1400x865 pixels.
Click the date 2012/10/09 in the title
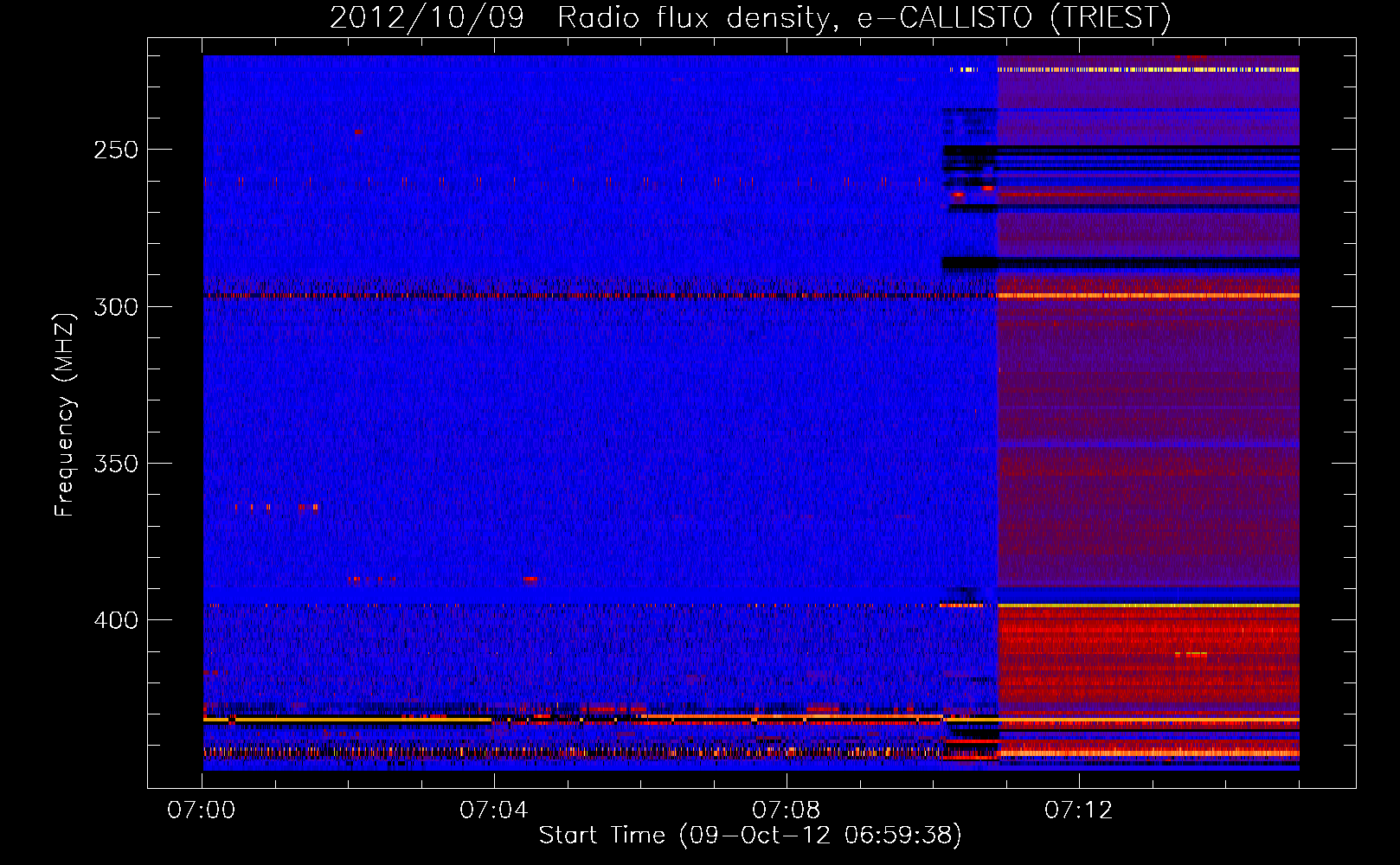point(427,17)
